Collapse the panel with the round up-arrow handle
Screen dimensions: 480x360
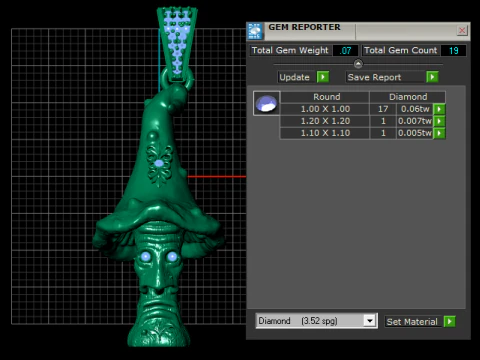click(358, 64)
